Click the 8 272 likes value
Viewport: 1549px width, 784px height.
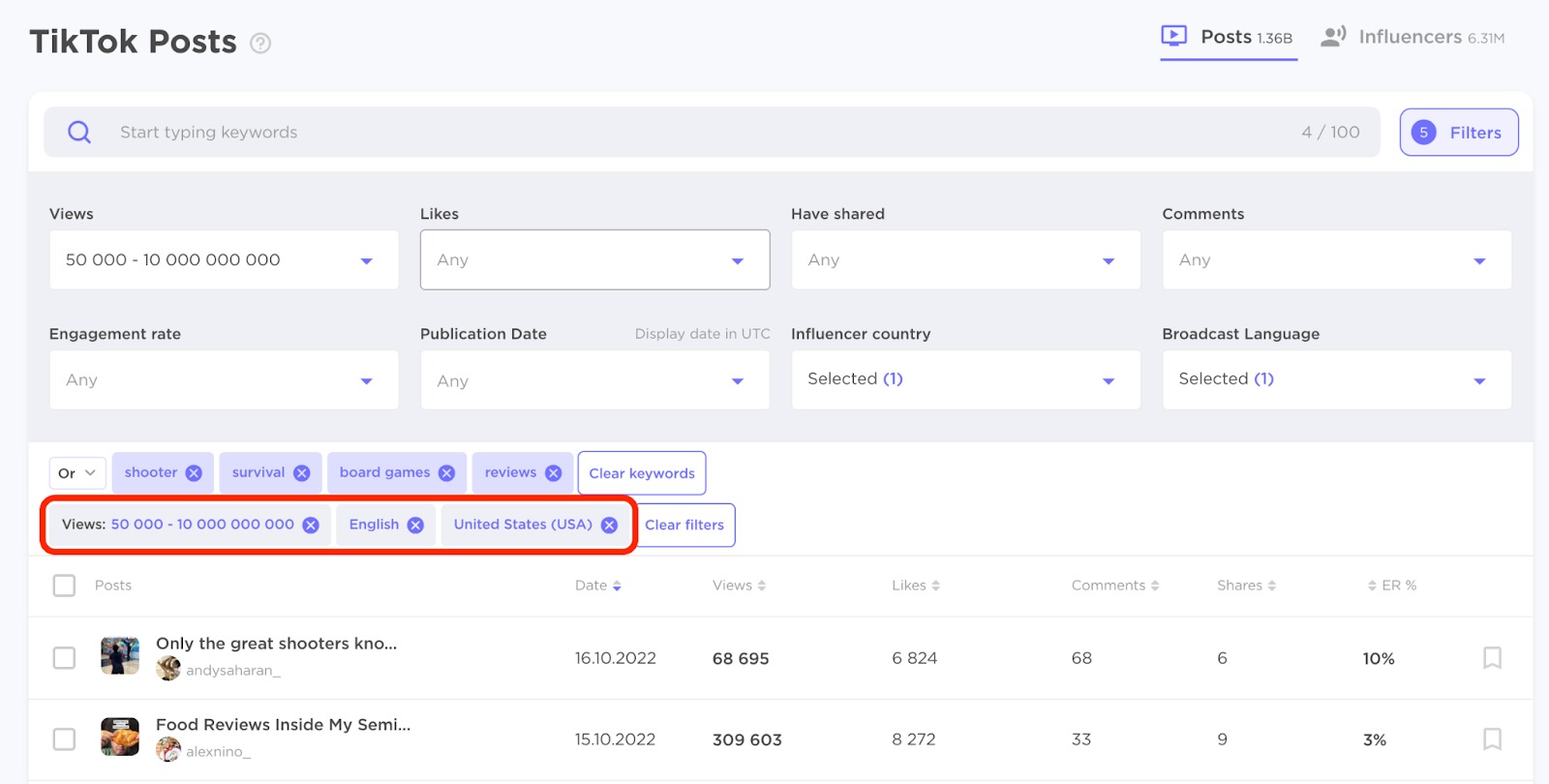pyautogui.click(x=914, y=739)
